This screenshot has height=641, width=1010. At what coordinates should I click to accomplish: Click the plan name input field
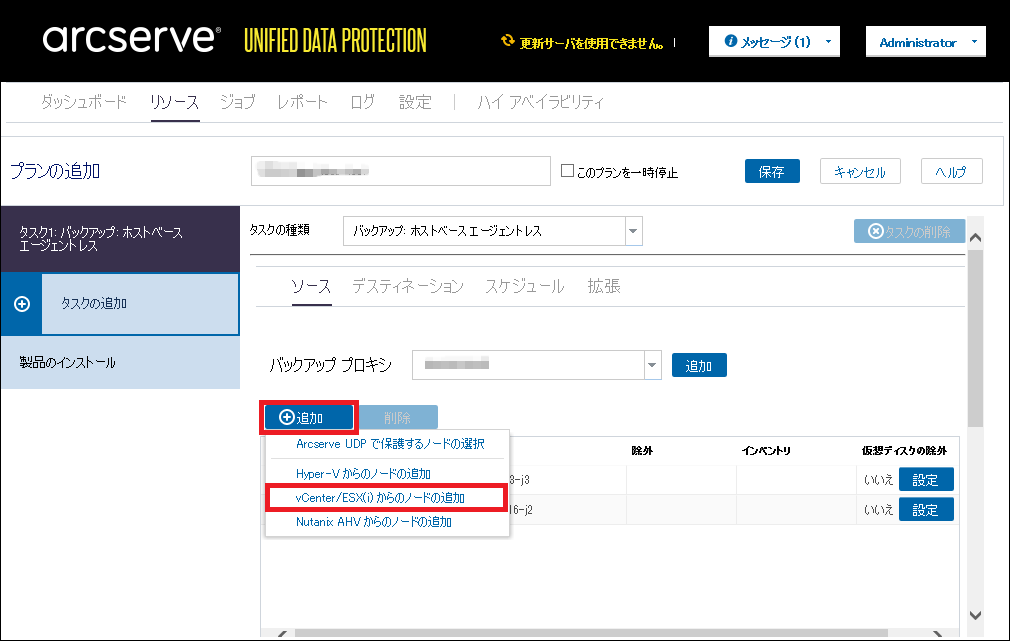coord(400,171)
